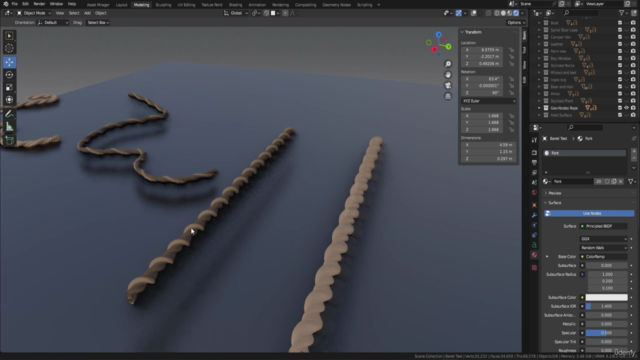Toggle the camera view icon
Screen dimensions: 640x360
448,85
